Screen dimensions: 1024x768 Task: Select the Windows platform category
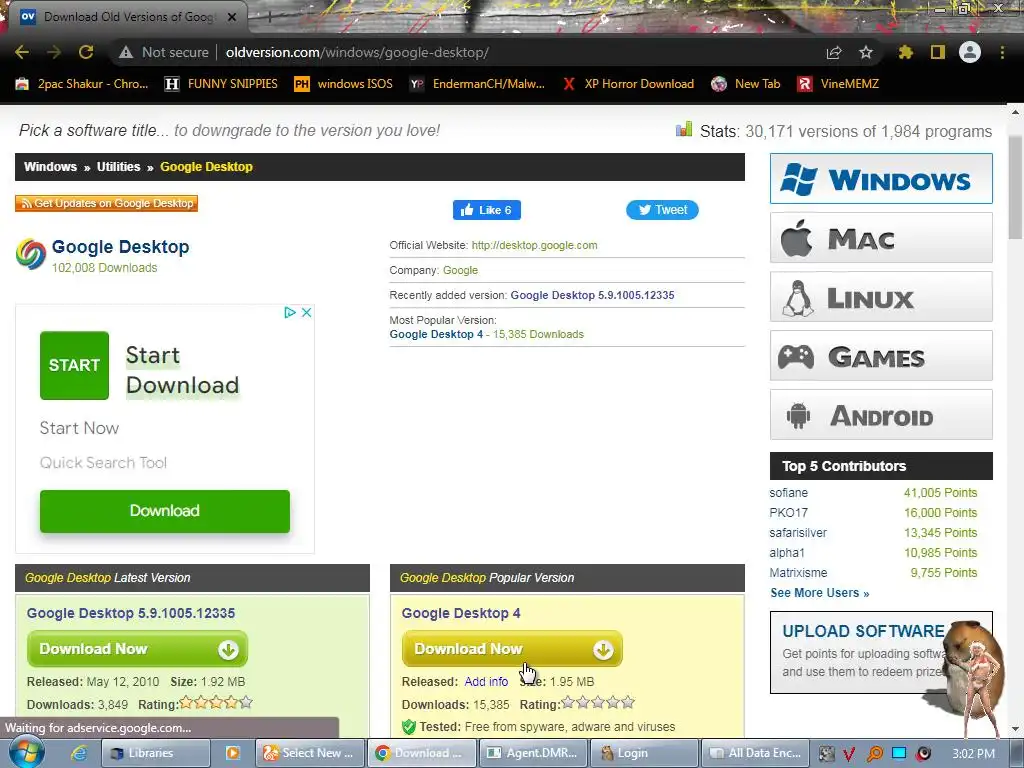tap(881, 178)
